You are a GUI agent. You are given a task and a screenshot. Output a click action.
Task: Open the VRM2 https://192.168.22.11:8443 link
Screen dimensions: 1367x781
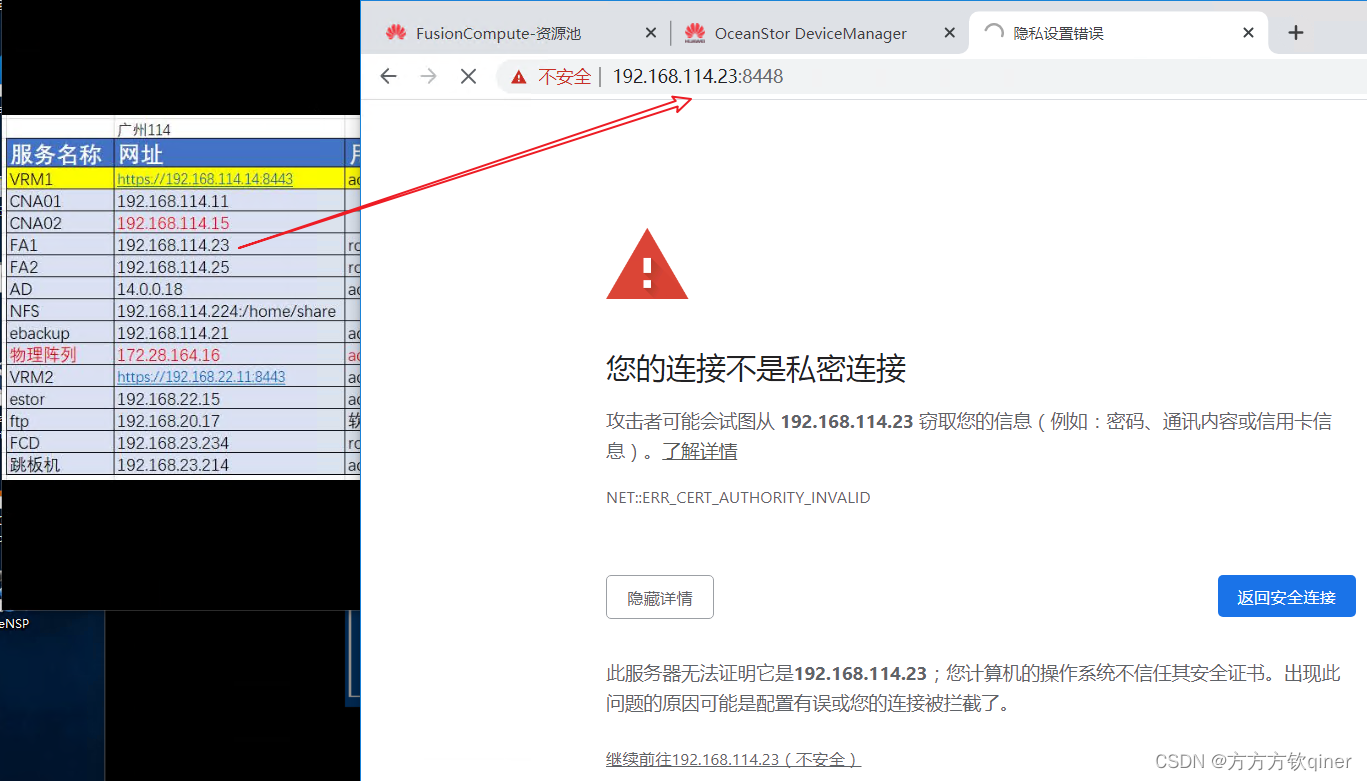(201, 377)
